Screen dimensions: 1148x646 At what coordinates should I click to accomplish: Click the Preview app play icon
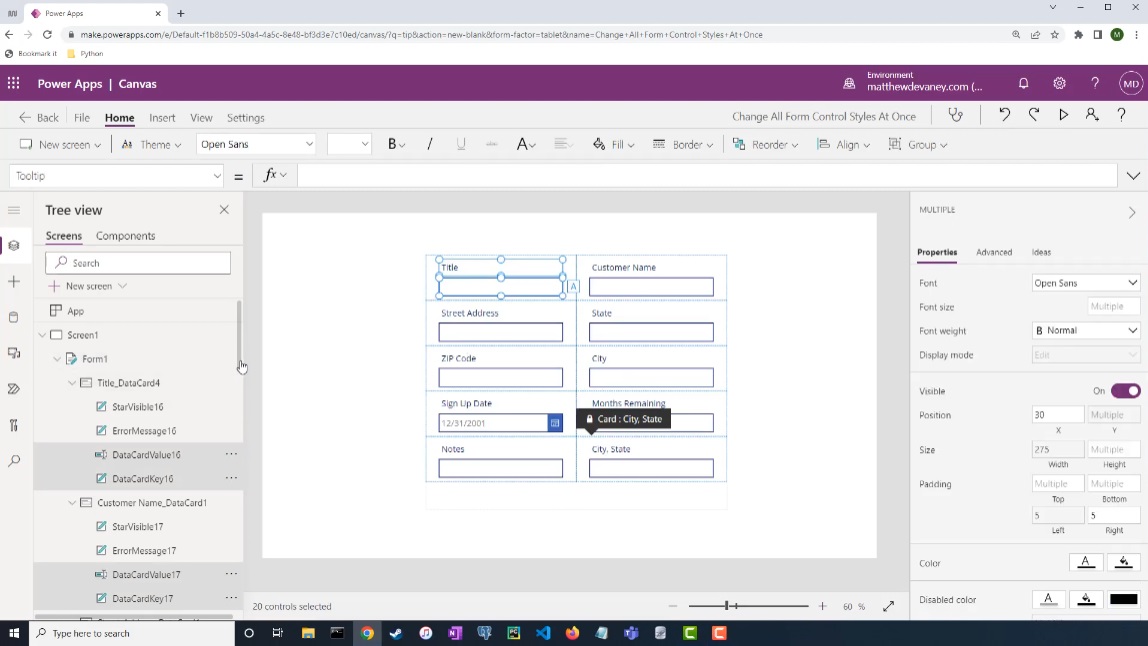[x=1063, y=115]
